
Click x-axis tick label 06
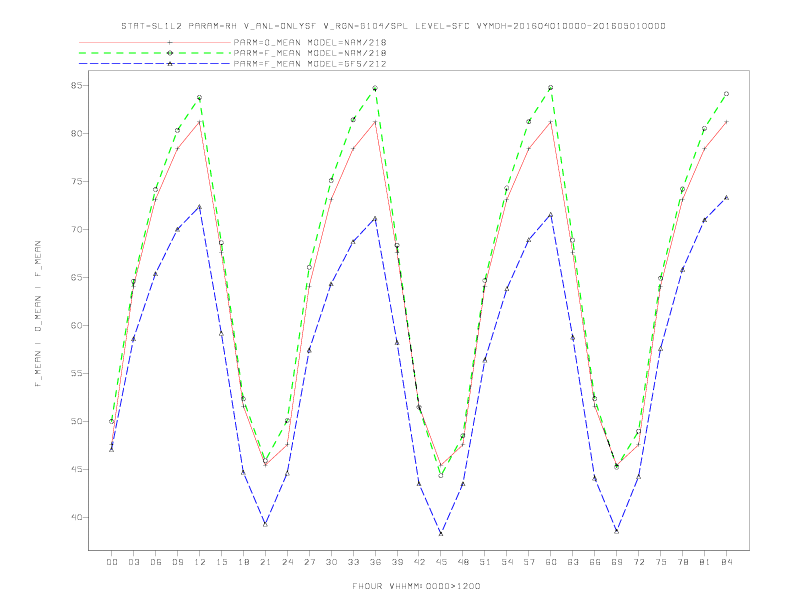coord(156,562)
